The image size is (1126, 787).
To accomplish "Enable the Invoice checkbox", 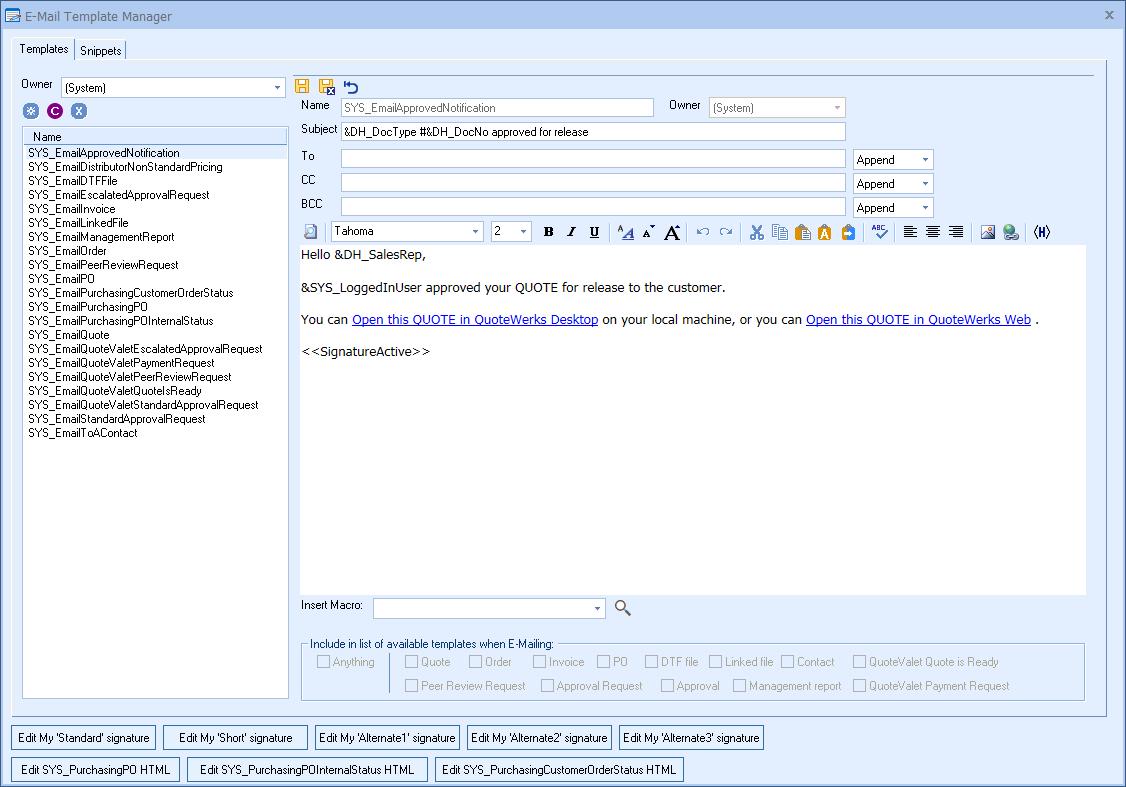I will tap(540, 662).
